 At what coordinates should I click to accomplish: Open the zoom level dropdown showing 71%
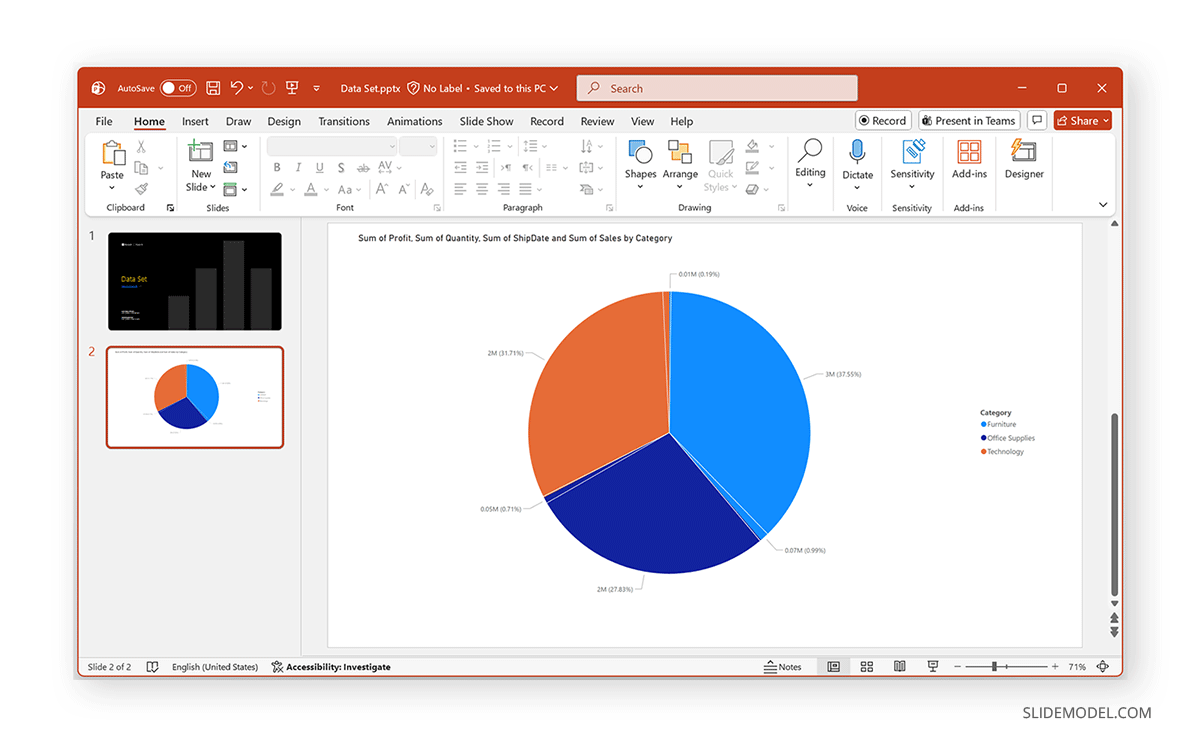click(1077, 666)
